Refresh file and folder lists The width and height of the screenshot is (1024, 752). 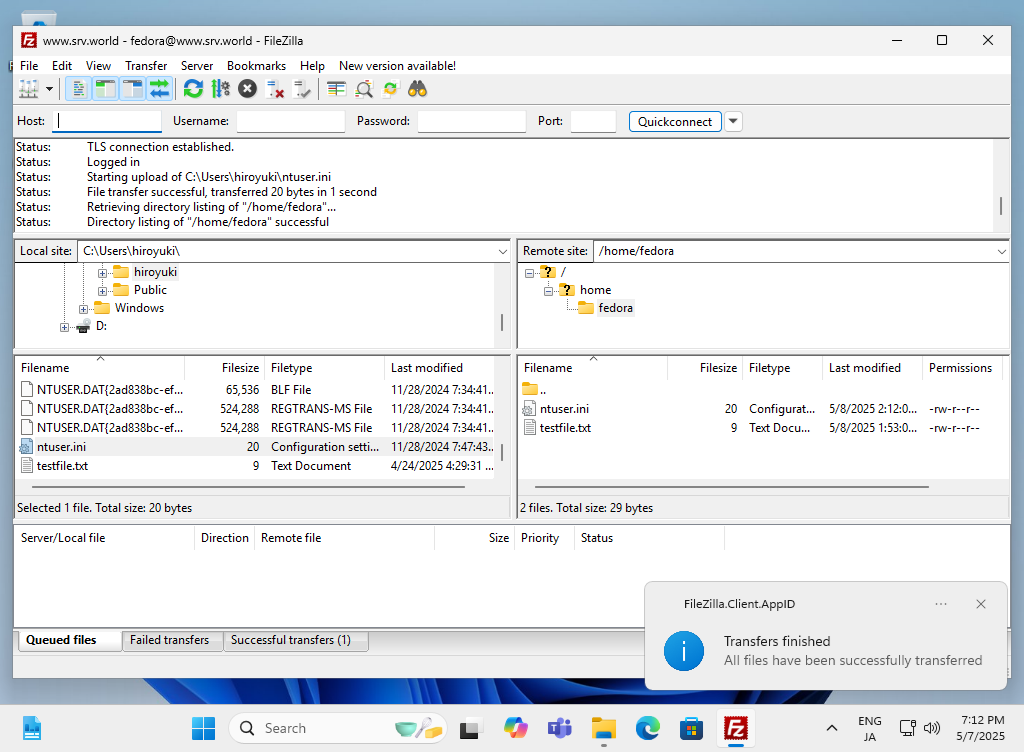(x=193, y=89)
